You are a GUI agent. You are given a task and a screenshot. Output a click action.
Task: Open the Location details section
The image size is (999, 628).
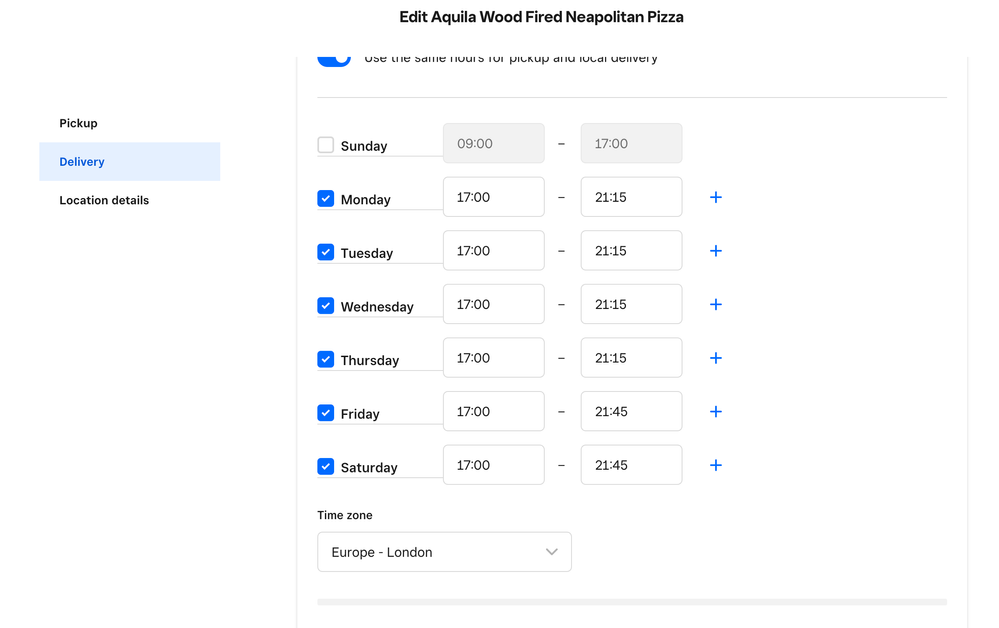click(x=104, y=200)
